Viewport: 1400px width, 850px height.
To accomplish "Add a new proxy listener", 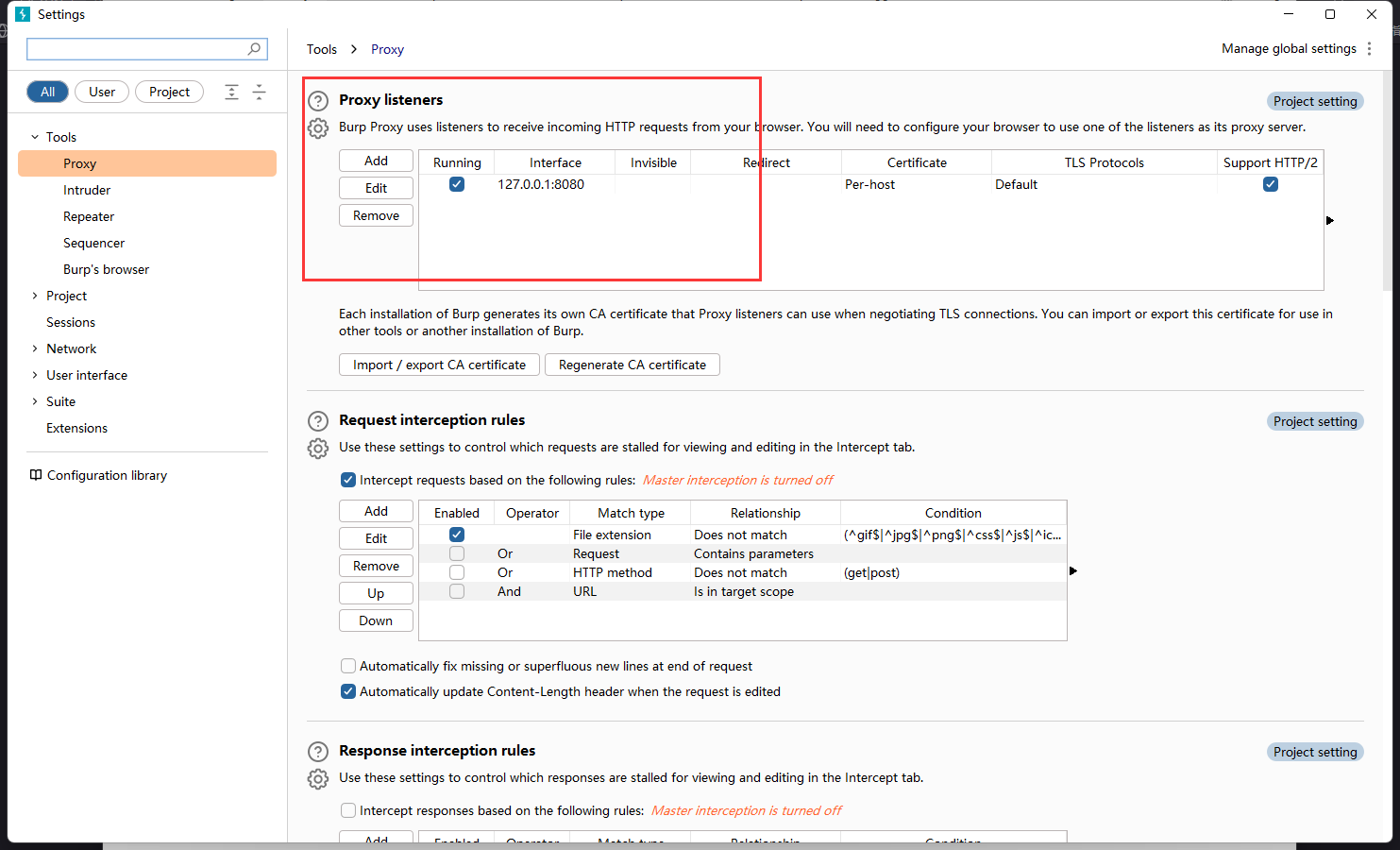I will 376,161.
